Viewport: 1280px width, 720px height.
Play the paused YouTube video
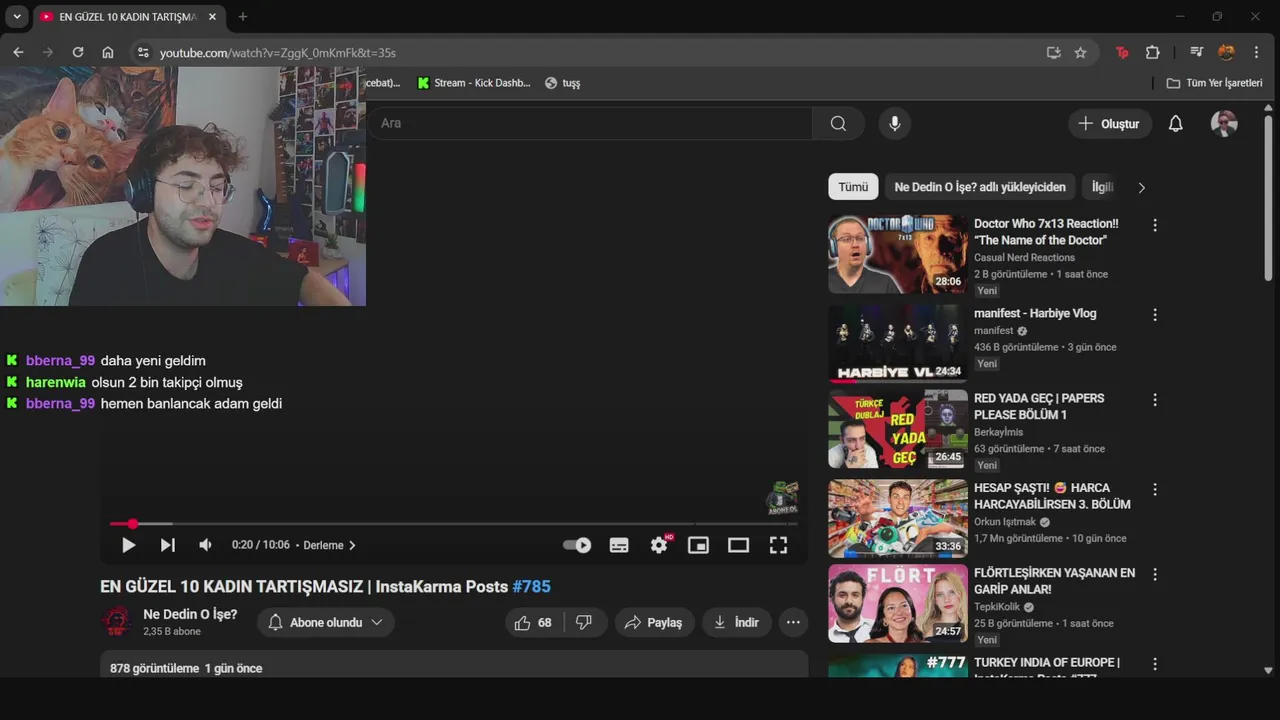click(128, 545)
